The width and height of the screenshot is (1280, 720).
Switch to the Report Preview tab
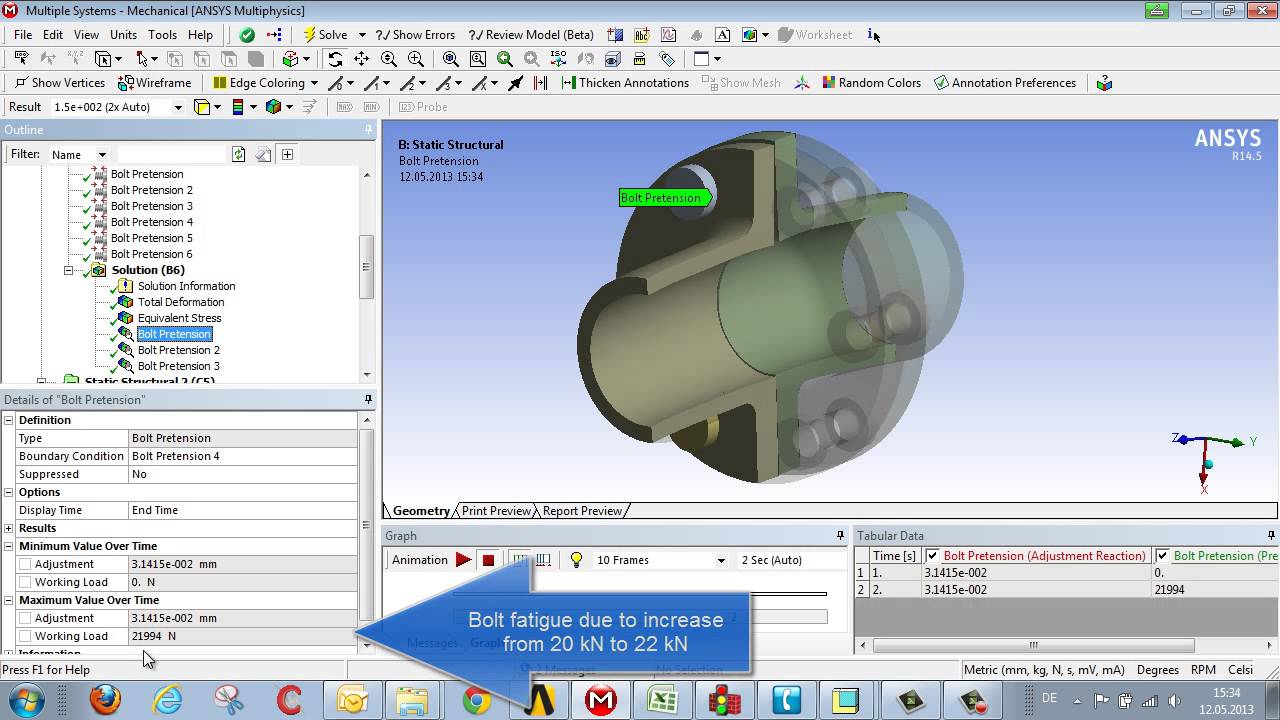tap(582, 511)
